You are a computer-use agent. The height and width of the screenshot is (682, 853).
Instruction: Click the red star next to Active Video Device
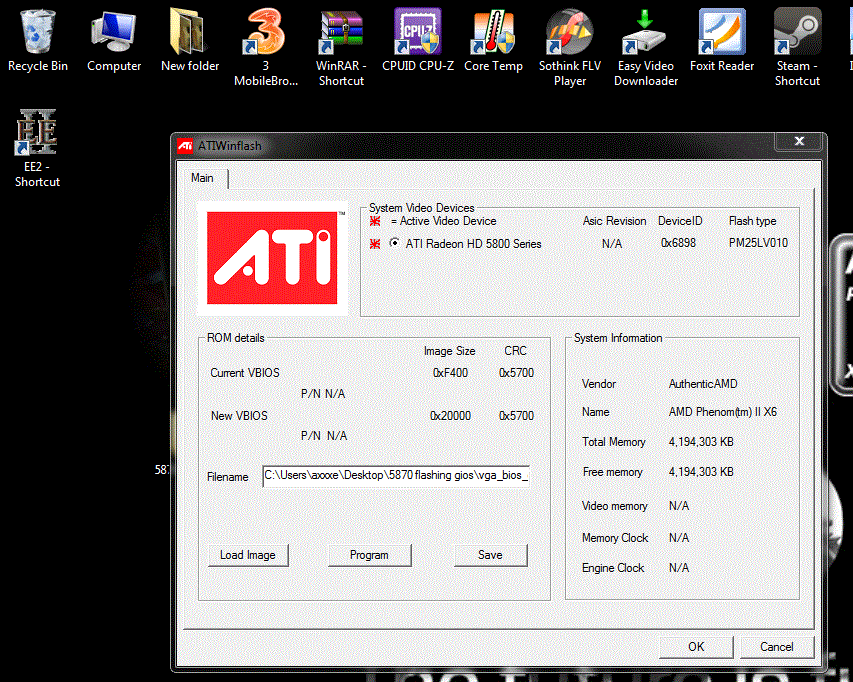375,221
